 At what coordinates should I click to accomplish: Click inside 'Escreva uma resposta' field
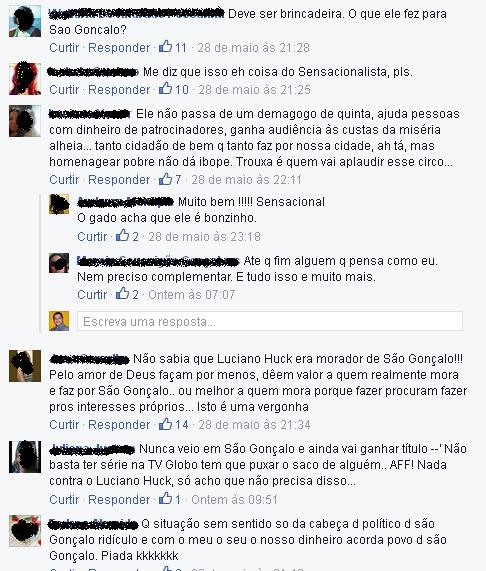(270, 321)
